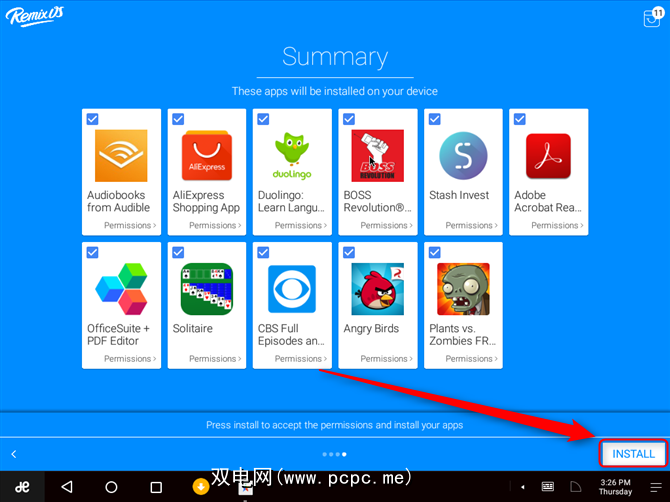Click the Plants vs. Zombies app icon
Screen dimensions: 670x502
(463, 289)
